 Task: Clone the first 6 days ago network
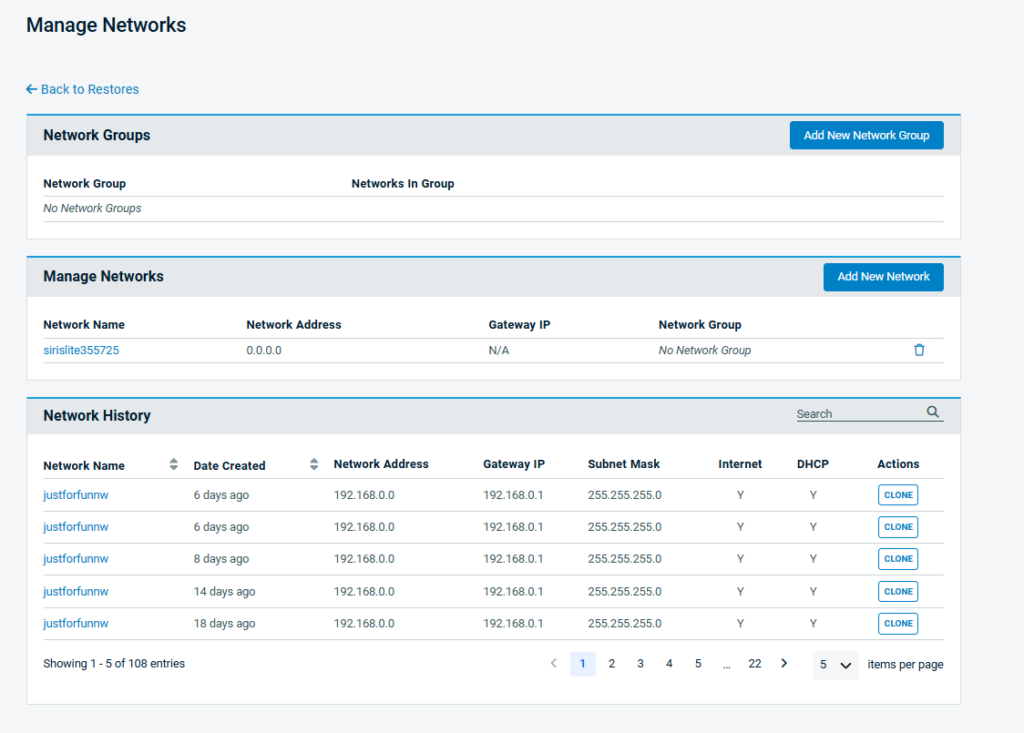(898, 495)
